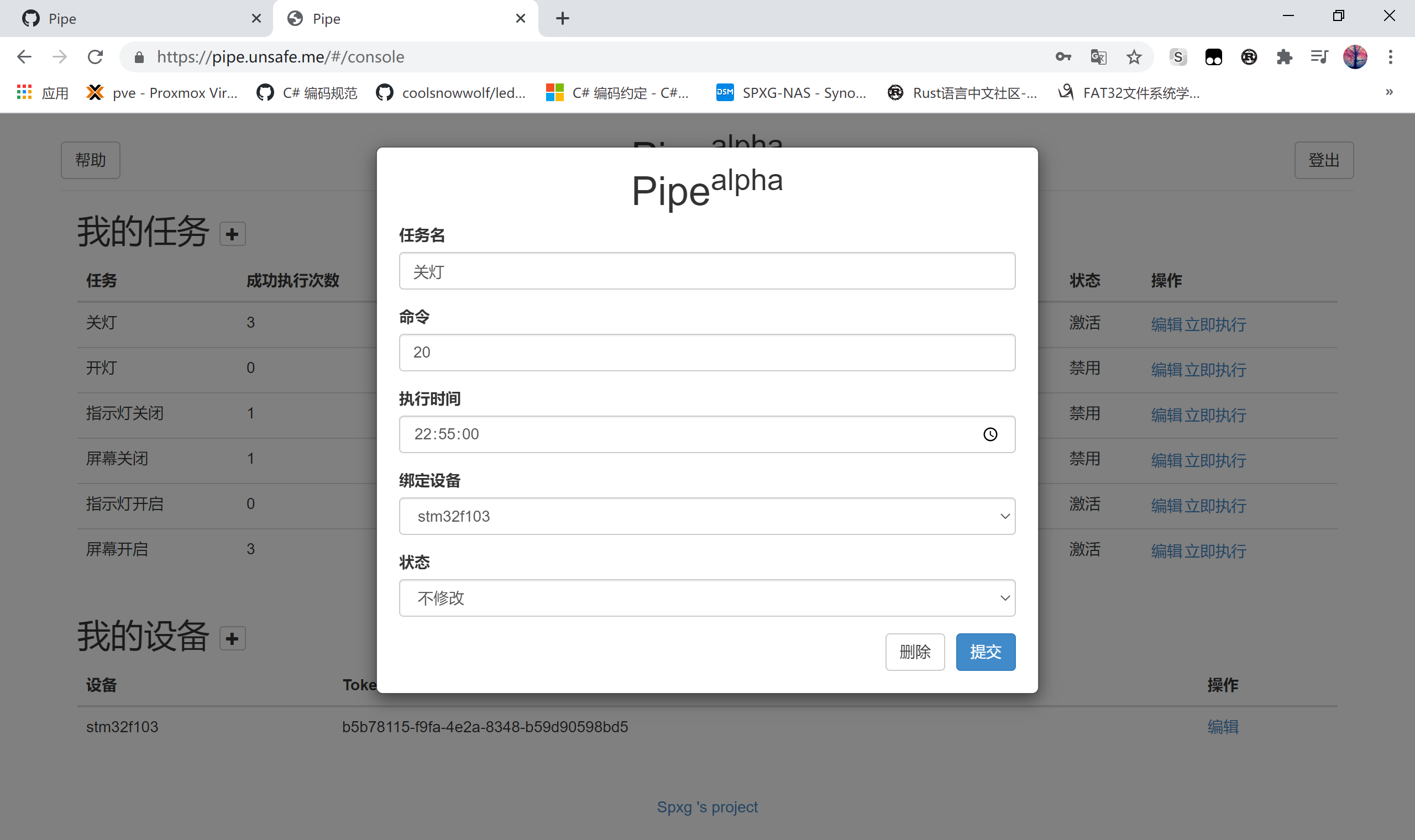Open the Extensions puzzle icon

tap(1283, 57)
